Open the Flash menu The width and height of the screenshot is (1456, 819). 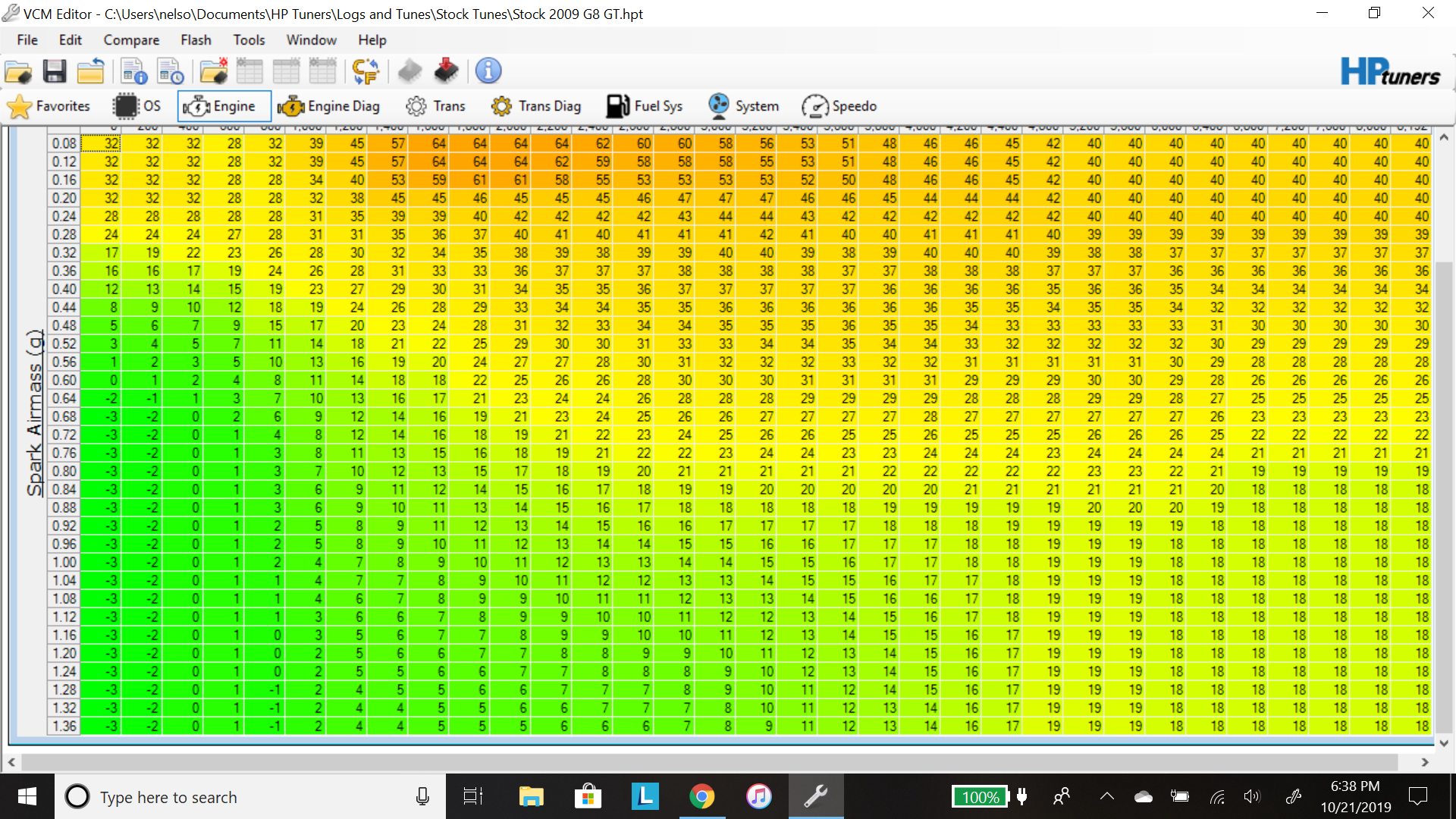pyautogui.click(x=196, y=39)
